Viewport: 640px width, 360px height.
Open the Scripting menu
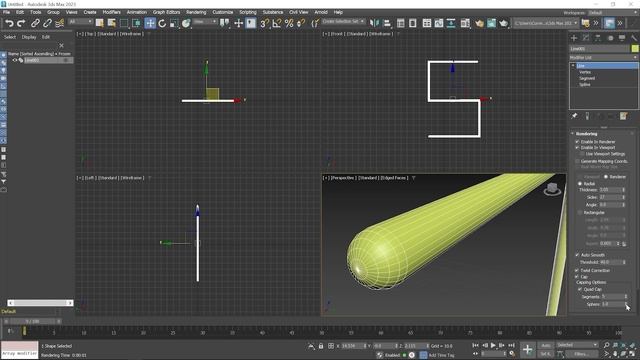[248, 12]
